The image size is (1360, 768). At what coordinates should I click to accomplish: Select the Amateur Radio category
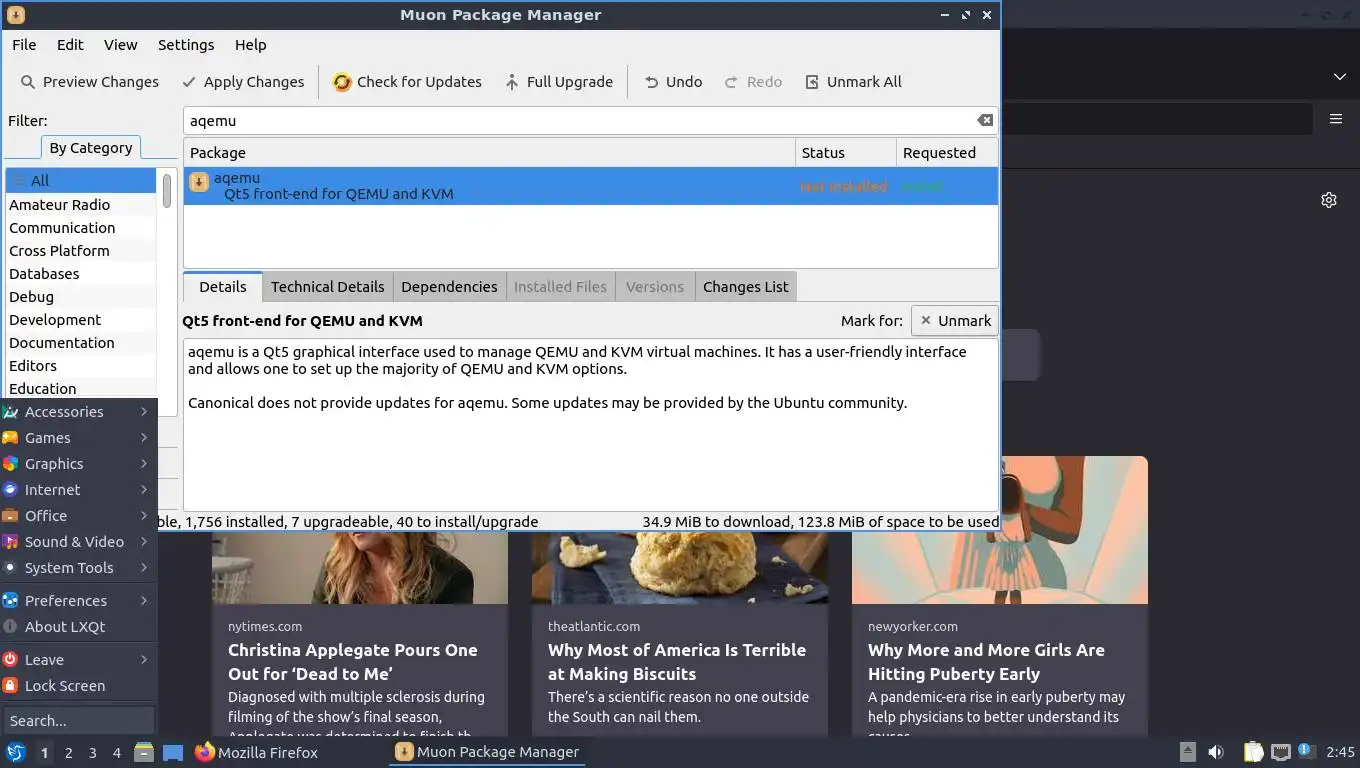tap(81, 204)
